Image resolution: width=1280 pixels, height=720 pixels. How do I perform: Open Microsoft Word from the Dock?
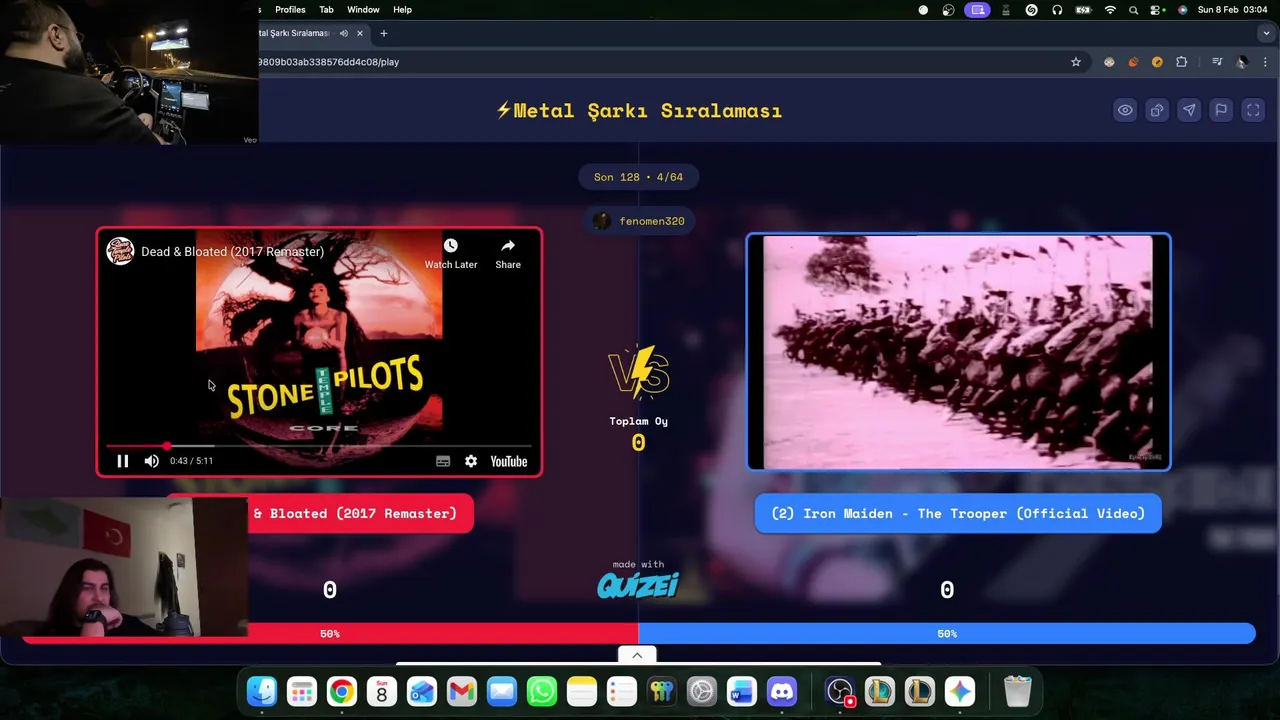click(742, 691)
